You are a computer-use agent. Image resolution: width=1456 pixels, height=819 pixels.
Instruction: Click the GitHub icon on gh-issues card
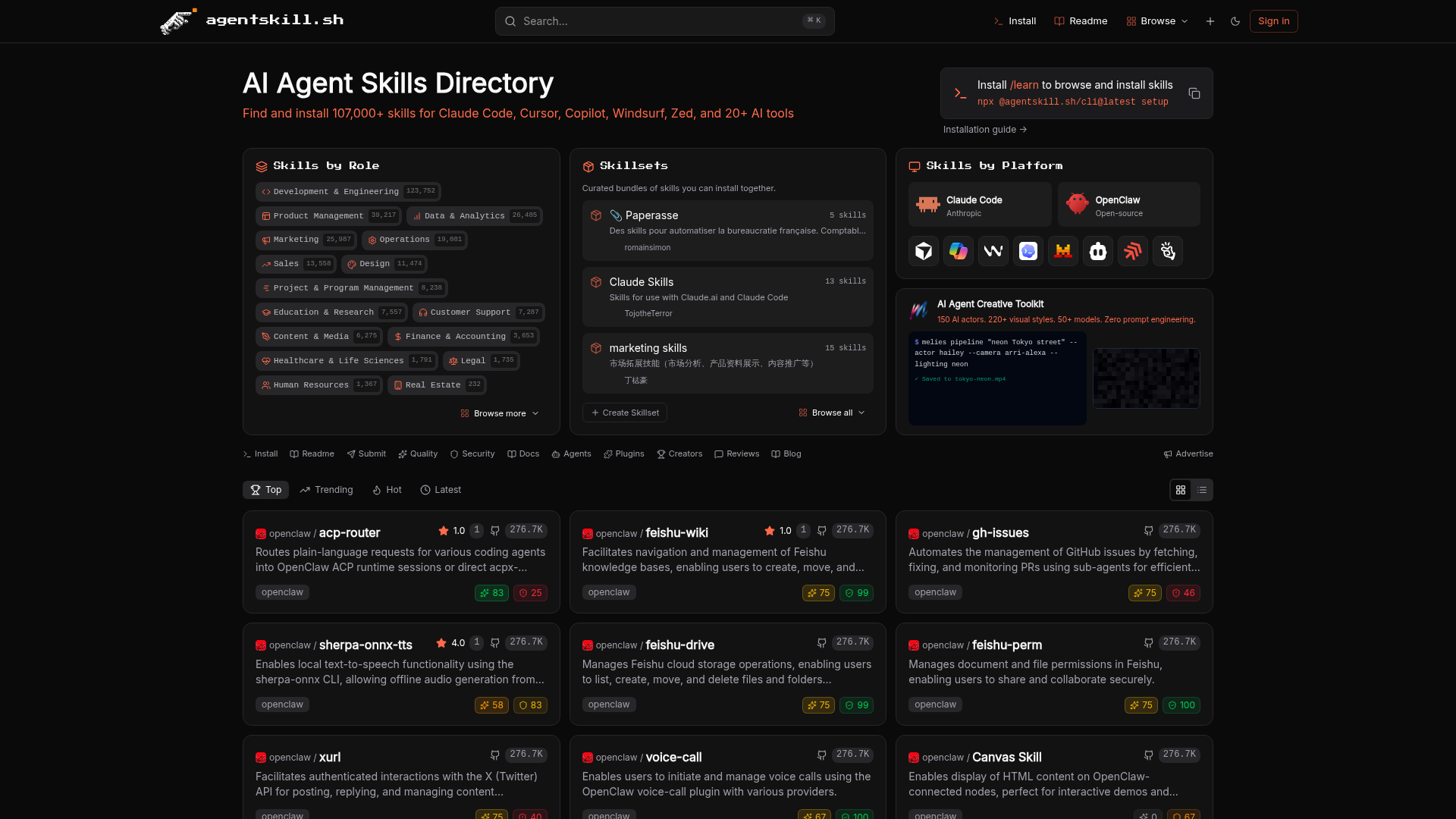[1148, 531]
